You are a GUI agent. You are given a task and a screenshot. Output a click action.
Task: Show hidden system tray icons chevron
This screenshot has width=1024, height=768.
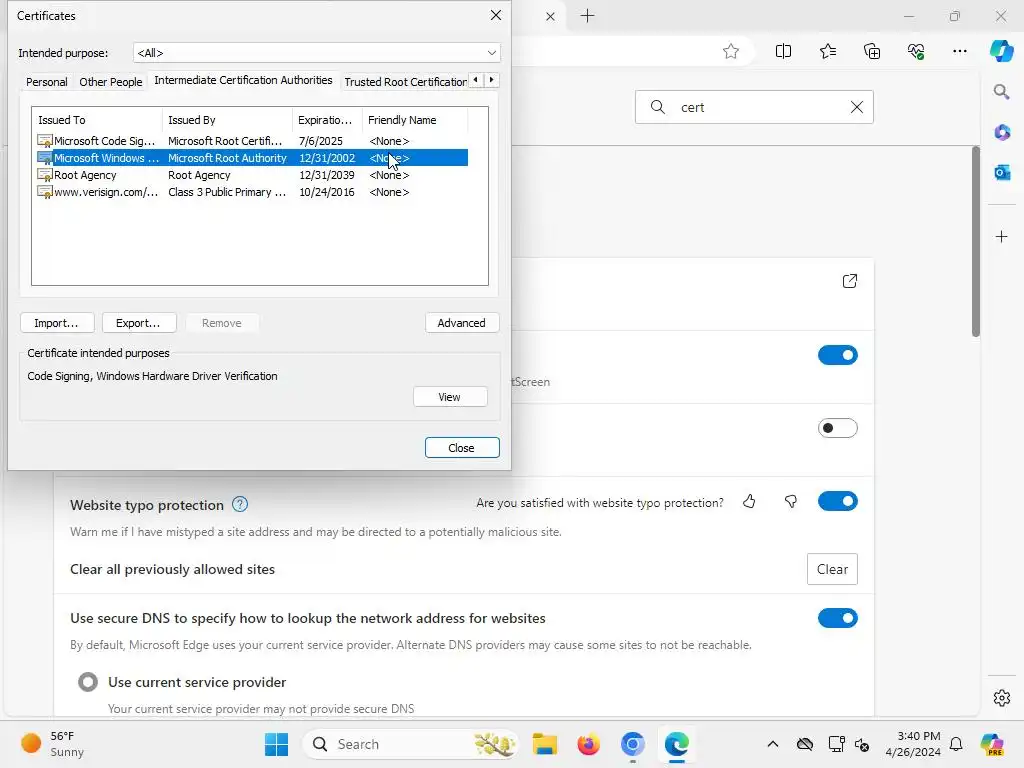773,744
